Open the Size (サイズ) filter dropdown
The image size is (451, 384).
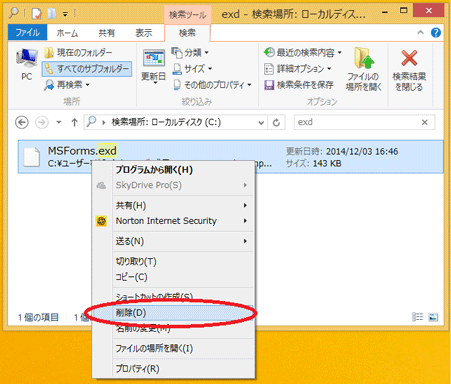pyautogui.click(x=192, y=69)
